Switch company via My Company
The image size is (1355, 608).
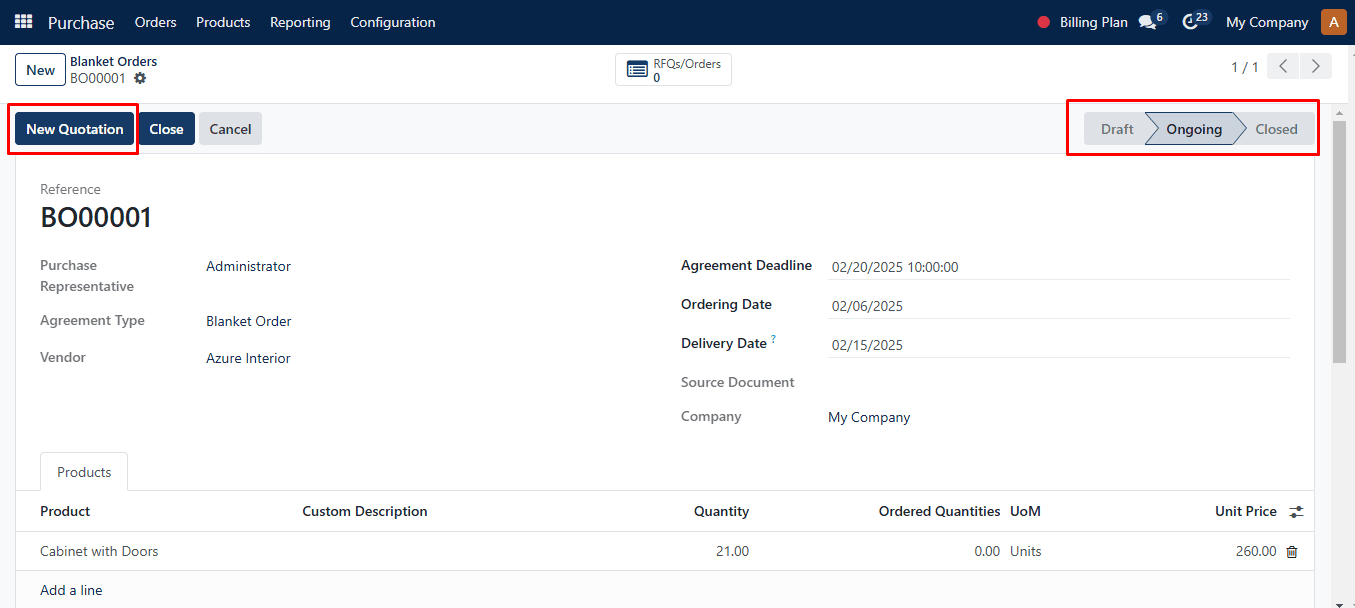(x=1267, y=22)
